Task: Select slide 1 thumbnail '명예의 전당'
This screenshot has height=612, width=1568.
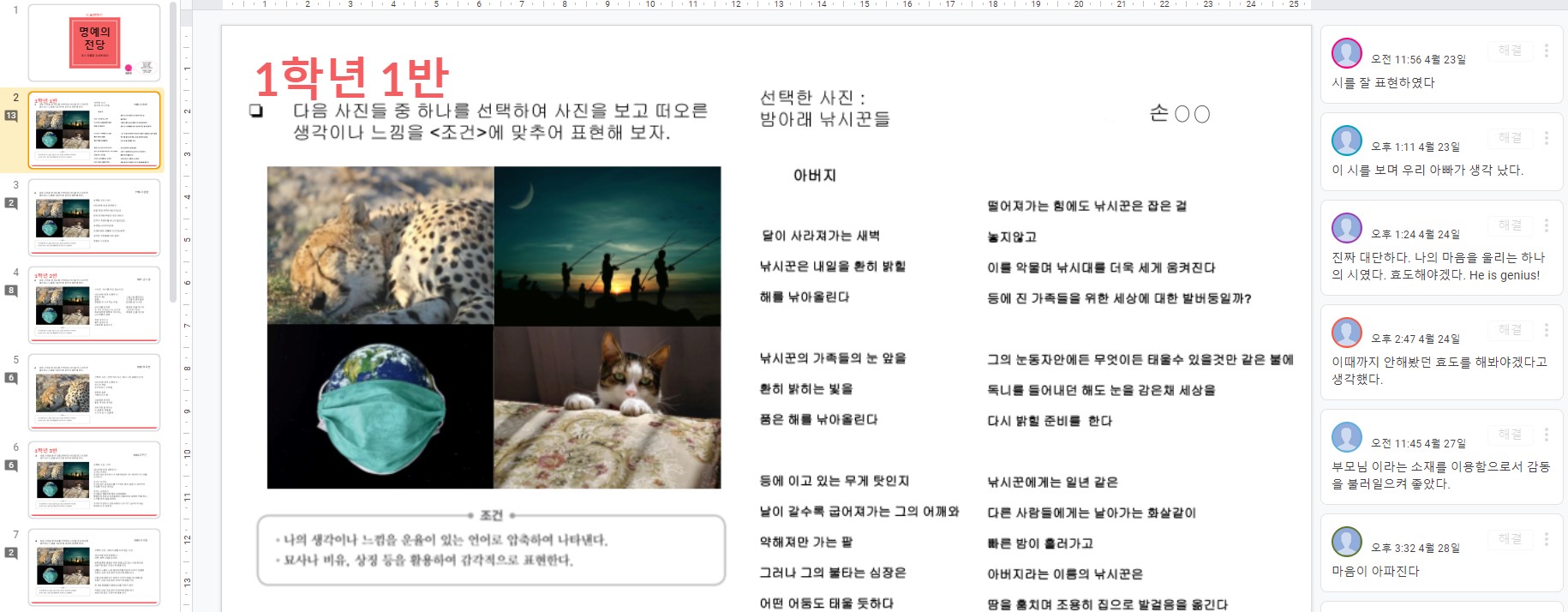Action: click(x=94, y=43)
